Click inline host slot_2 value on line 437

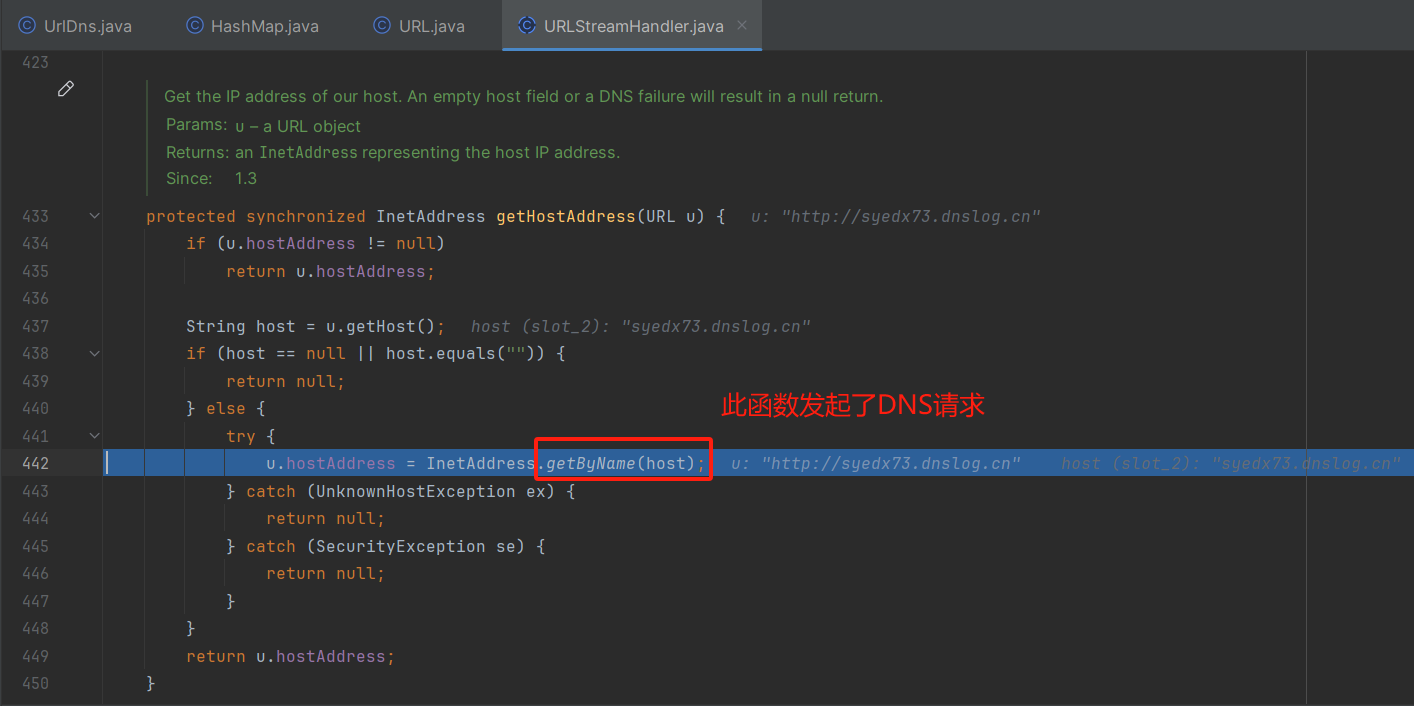point(640,326)
